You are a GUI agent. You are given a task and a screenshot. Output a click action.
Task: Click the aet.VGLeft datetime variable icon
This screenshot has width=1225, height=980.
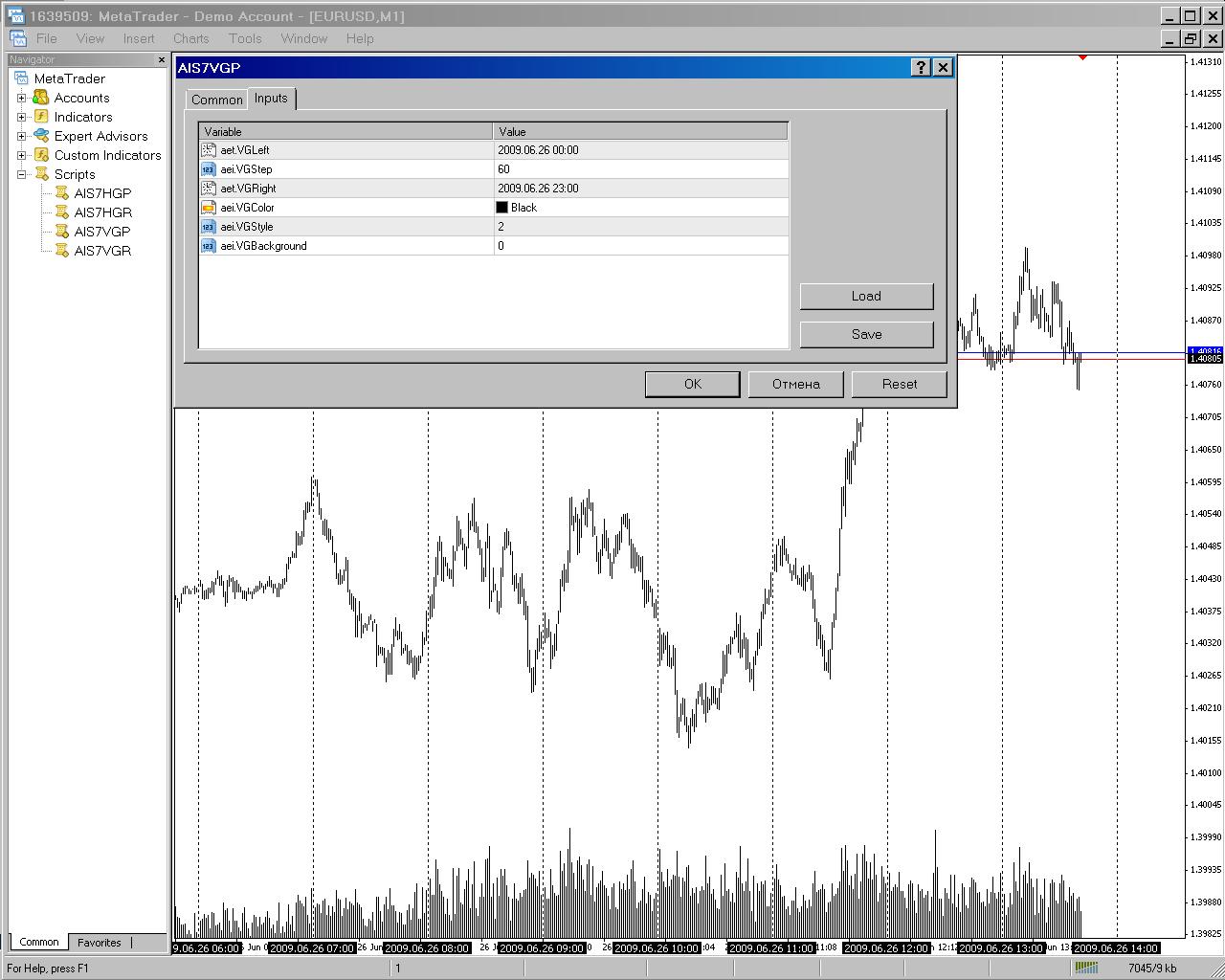209,150
